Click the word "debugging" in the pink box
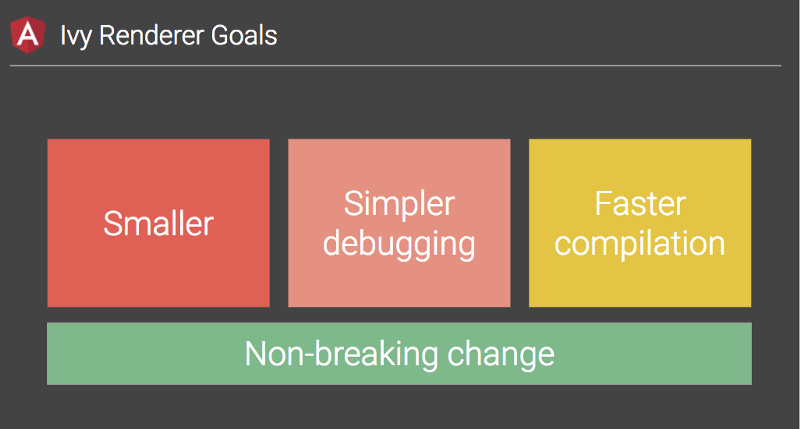Viewport: 800px width, 429px height. point(399,243)
